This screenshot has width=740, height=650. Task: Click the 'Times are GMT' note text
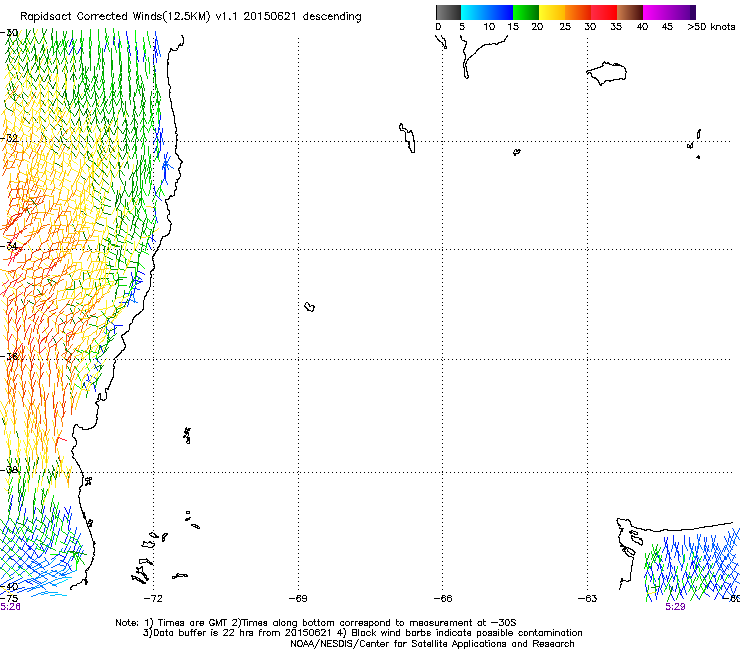193,623
